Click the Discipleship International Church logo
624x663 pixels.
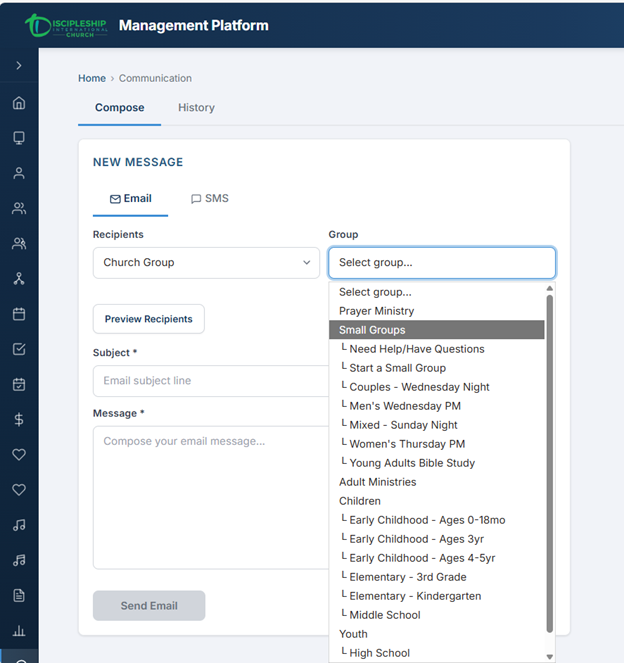click(66, 25)
